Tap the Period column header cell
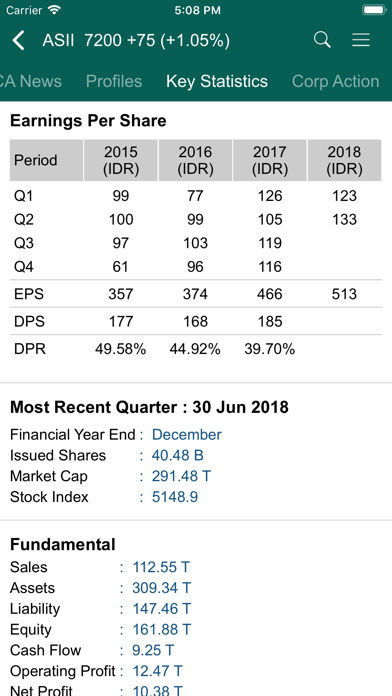The width and height of the screenshot is (392, 696). point(47,160)
